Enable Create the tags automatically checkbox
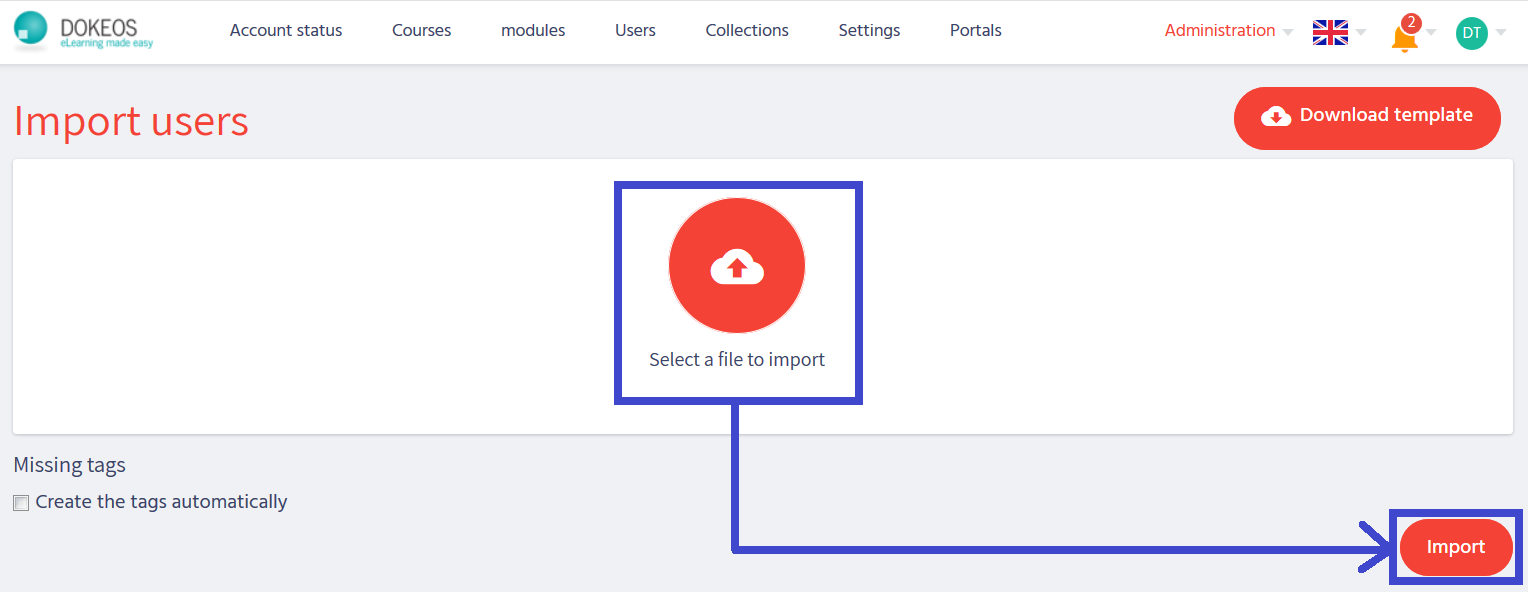Image resolution: width=1528 pixels, height=592 pixels. pyautogui.click(x=21, y=503)
